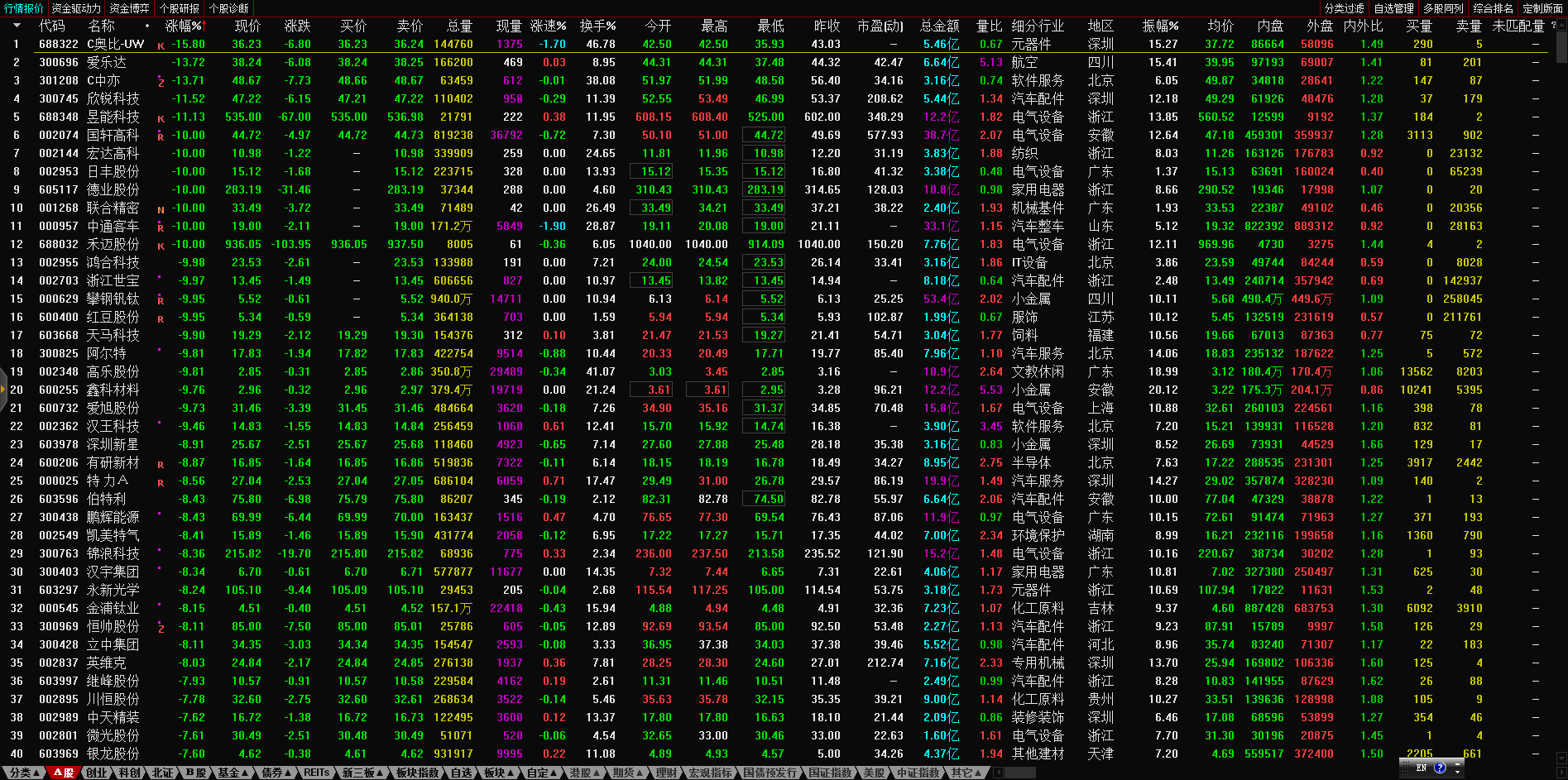Click the N marker beside 联合精密
This screenshot has width=1568, height=780.
tap(161, 209)
